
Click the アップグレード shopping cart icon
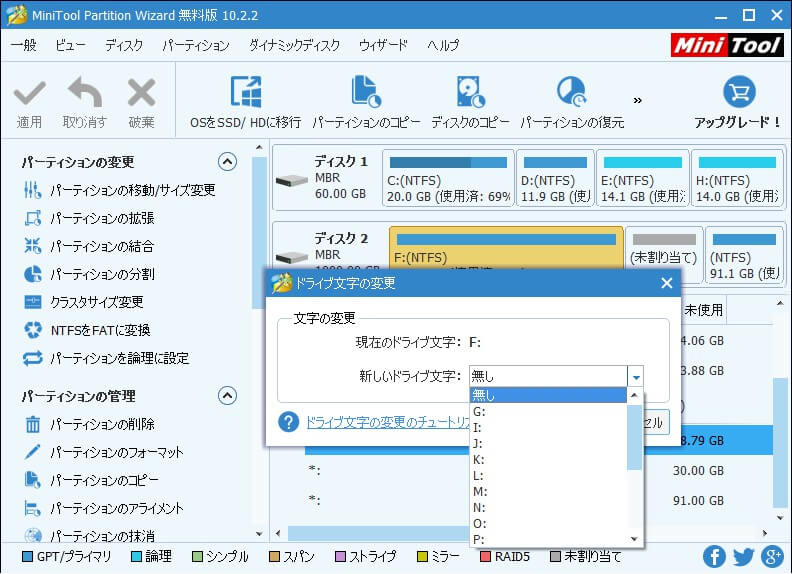click(x=739, y=92)
